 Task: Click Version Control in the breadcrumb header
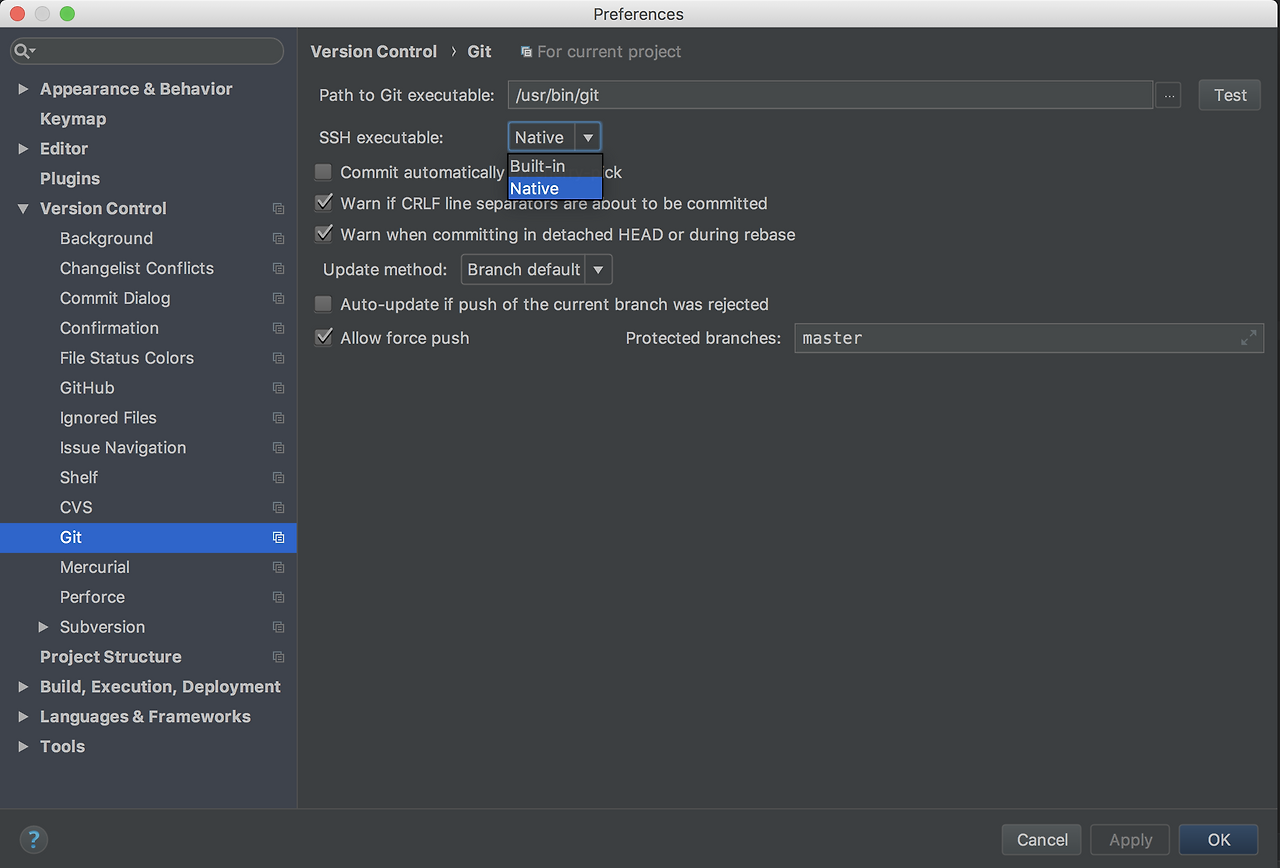(374, 52)
